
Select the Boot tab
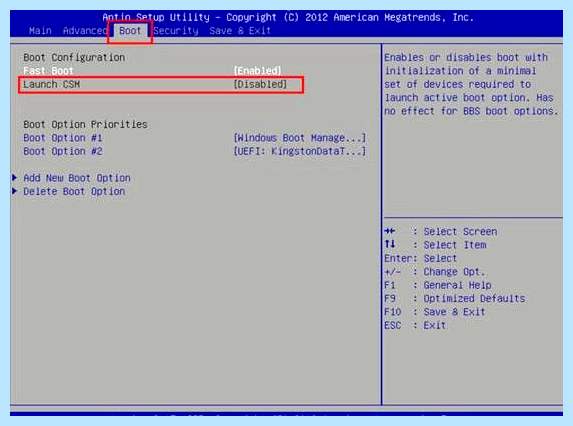coord(130,31)
